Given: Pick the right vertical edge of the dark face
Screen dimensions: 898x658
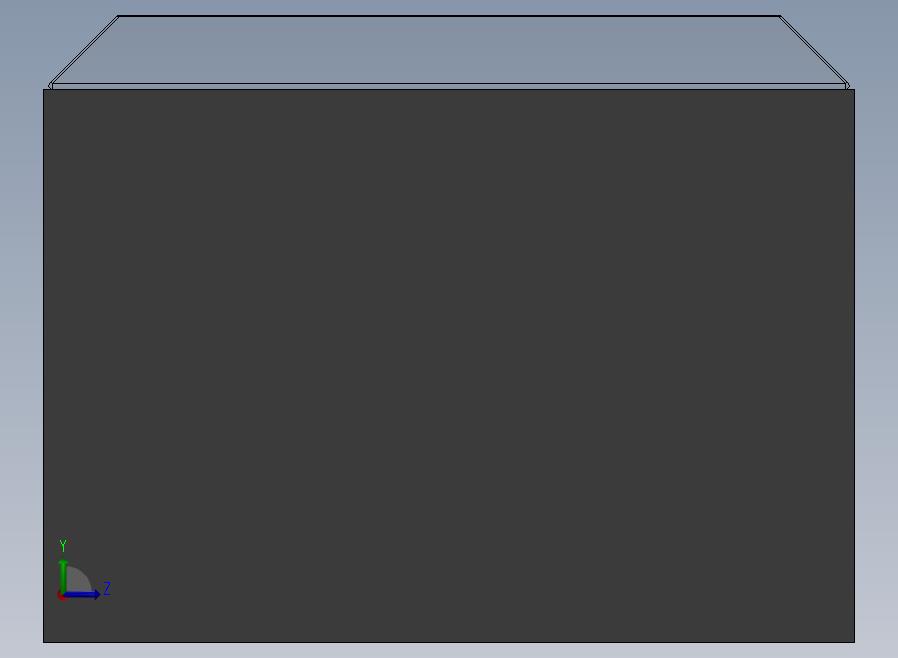Looking at the screenshot, I should point(854,365).
